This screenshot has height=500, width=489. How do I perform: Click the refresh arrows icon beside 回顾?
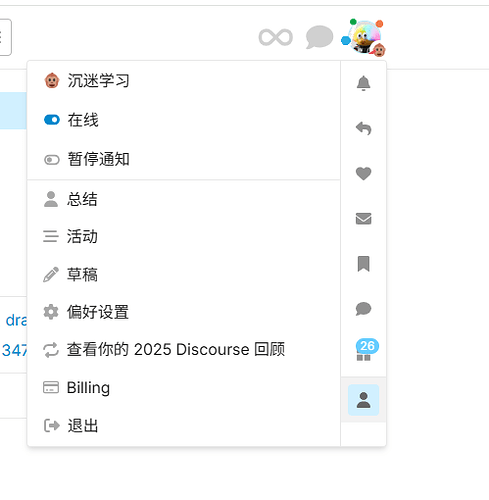(51, 350)
